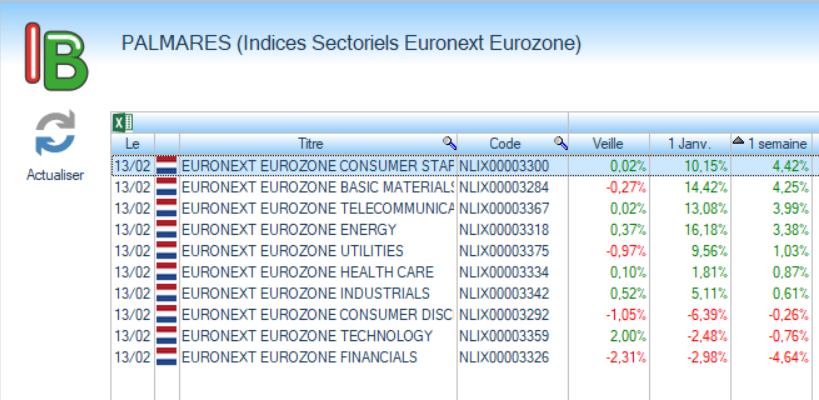The width and height of the screenshot is (819, 400).
Task: Click the IB application logo
Action: point(57,55)
